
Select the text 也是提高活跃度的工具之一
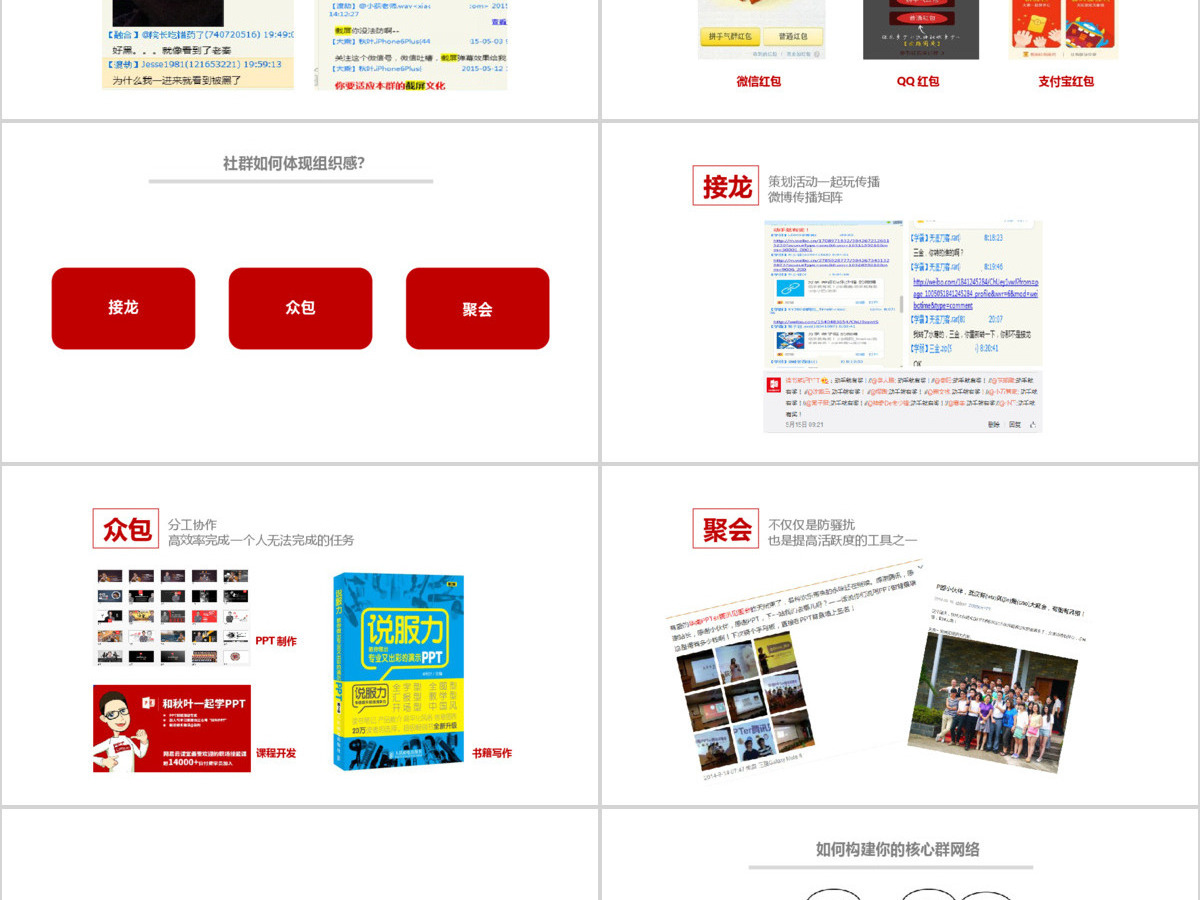point(842,541)
